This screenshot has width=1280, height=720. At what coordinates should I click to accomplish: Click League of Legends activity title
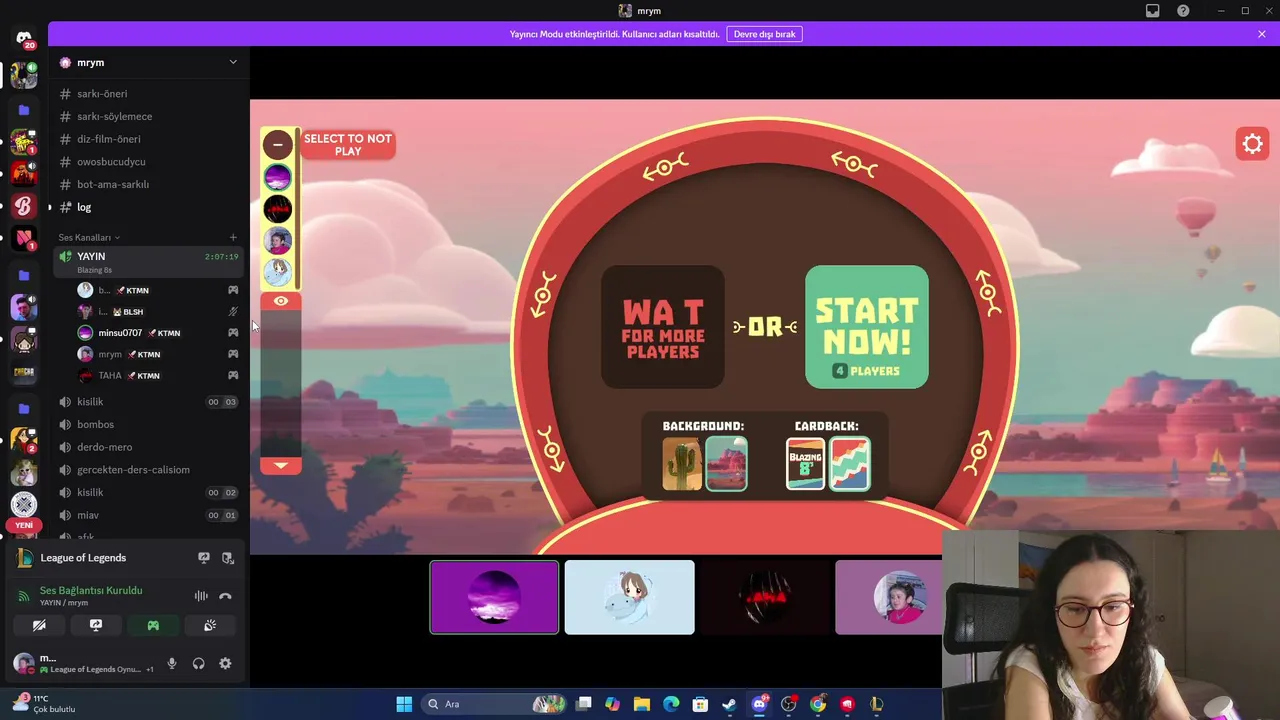point(83,558)
